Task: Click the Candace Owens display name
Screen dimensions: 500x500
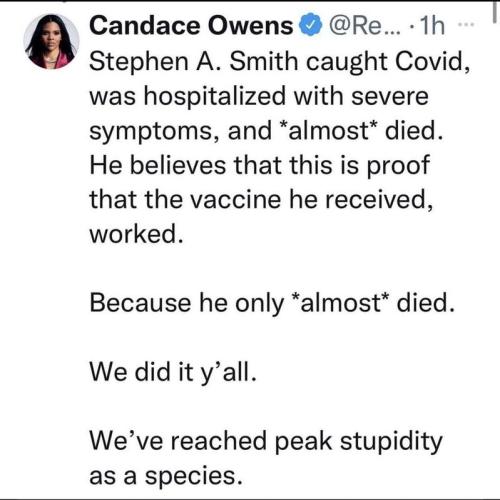Action: point(191,26)
